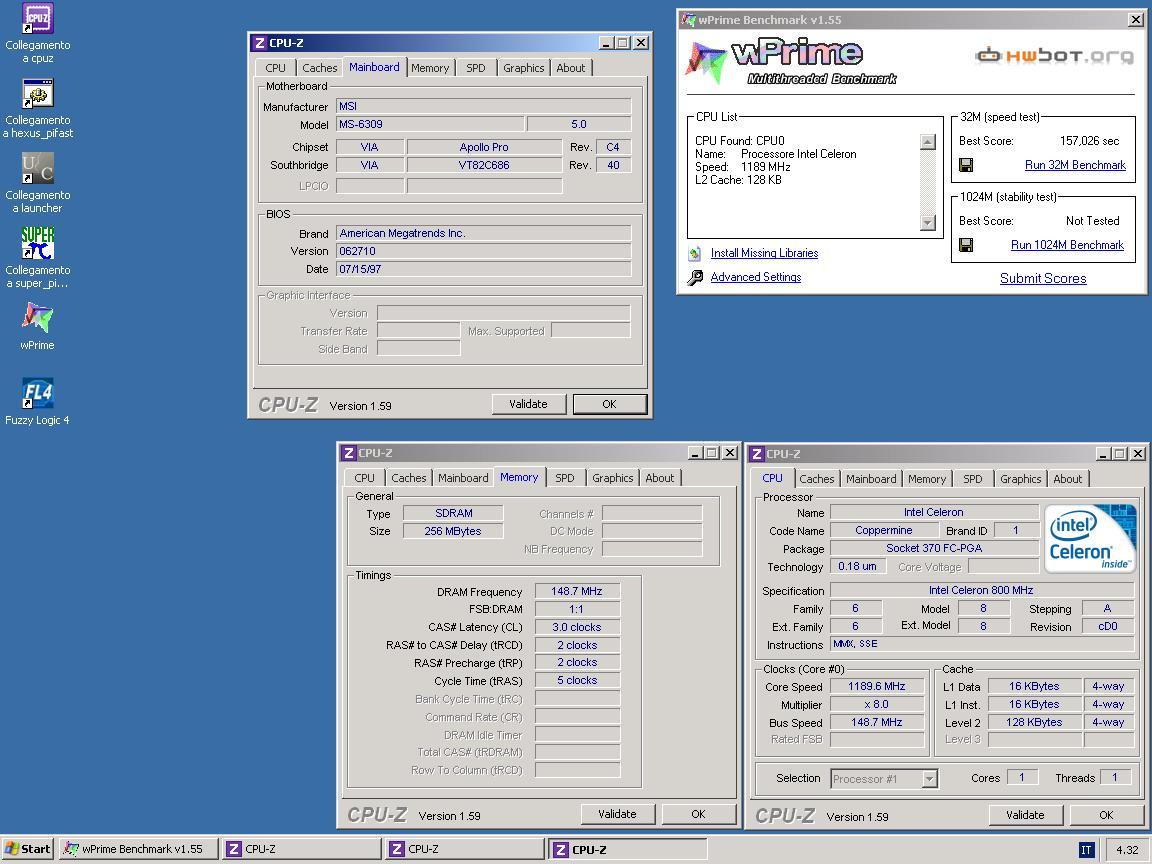Click the IT language indicator in the tray
1152x864 pixels.
[1087, 850]
